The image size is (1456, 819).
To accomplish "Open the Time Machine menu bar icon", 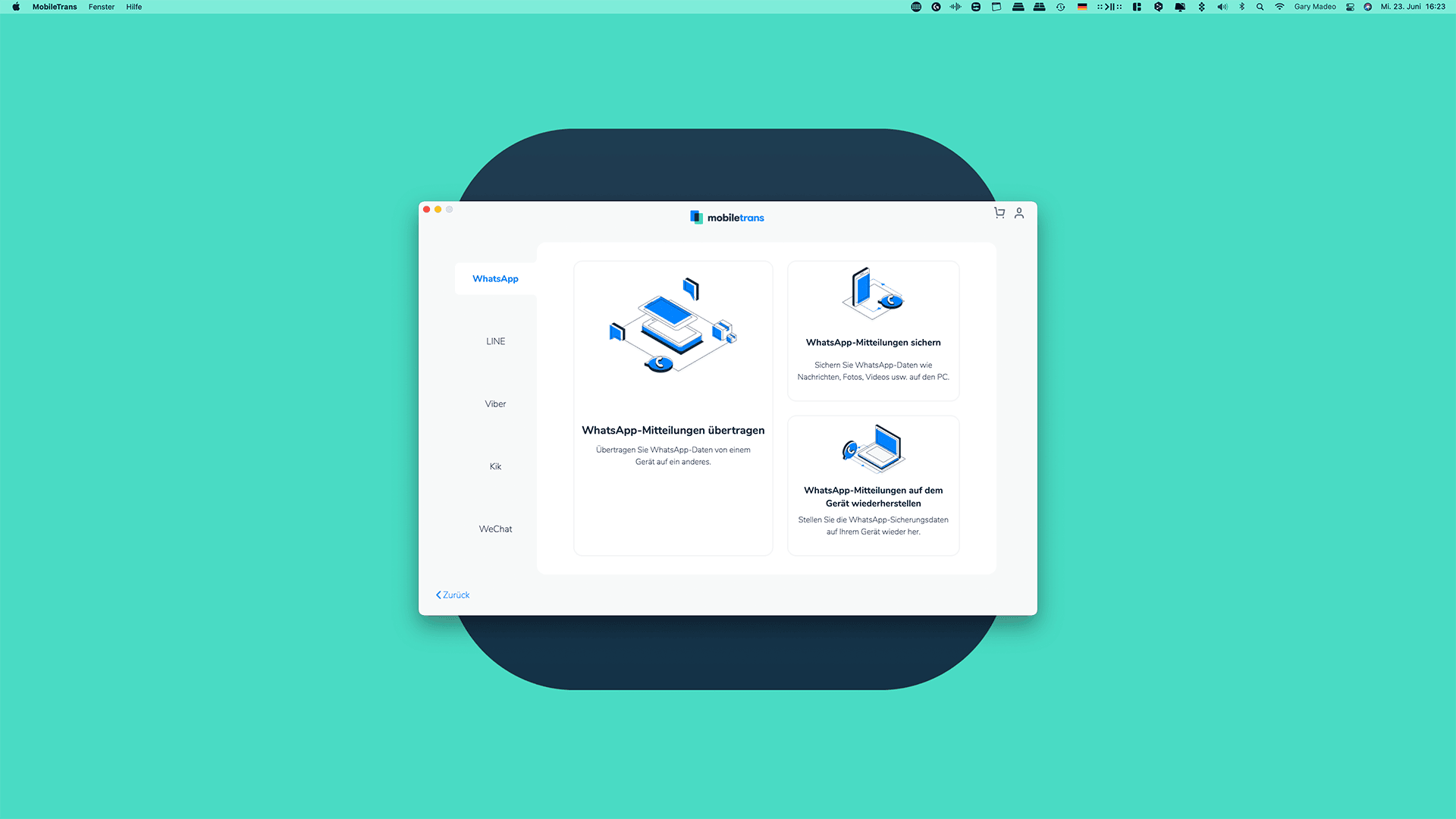I will (1061, 7).
